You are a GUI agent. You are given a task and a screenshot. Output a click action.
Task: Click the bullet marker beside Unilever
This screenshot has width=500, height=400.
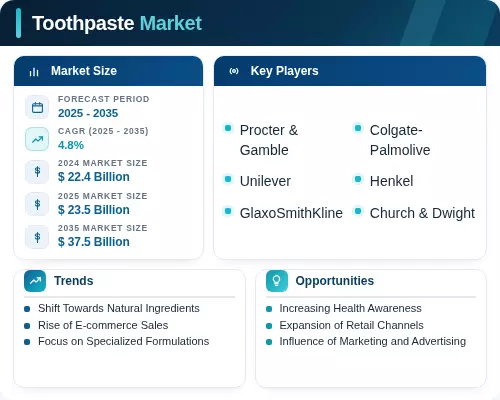point(228,179)
